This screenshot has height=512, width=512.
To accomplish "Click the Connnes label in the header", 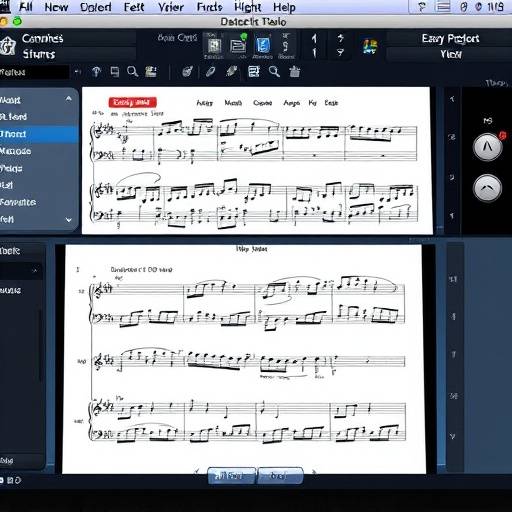I will [x=43, y=39].
